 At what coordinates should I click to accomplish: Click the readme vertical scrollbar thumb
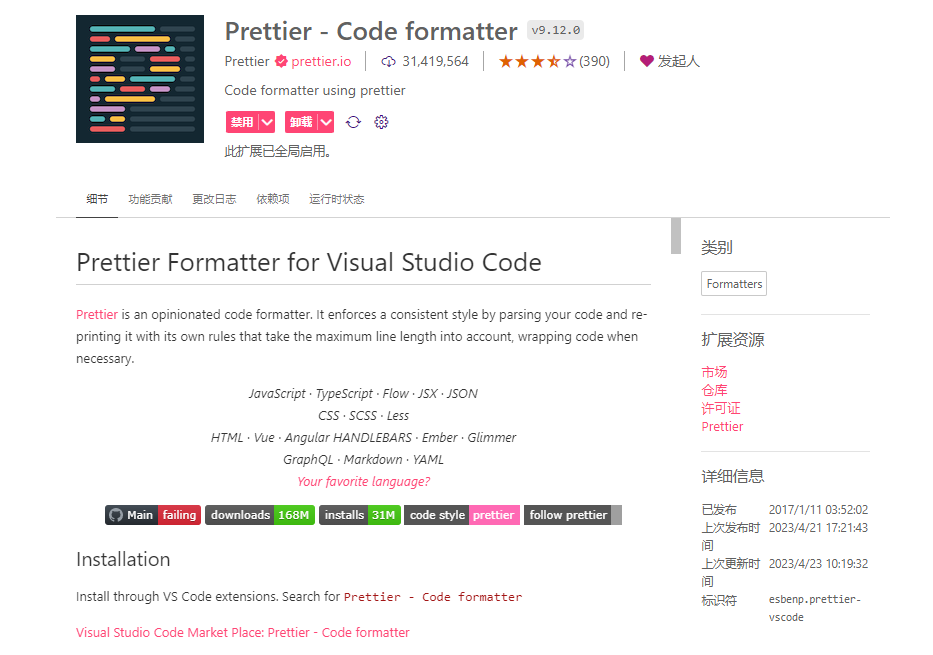point(676,236)
